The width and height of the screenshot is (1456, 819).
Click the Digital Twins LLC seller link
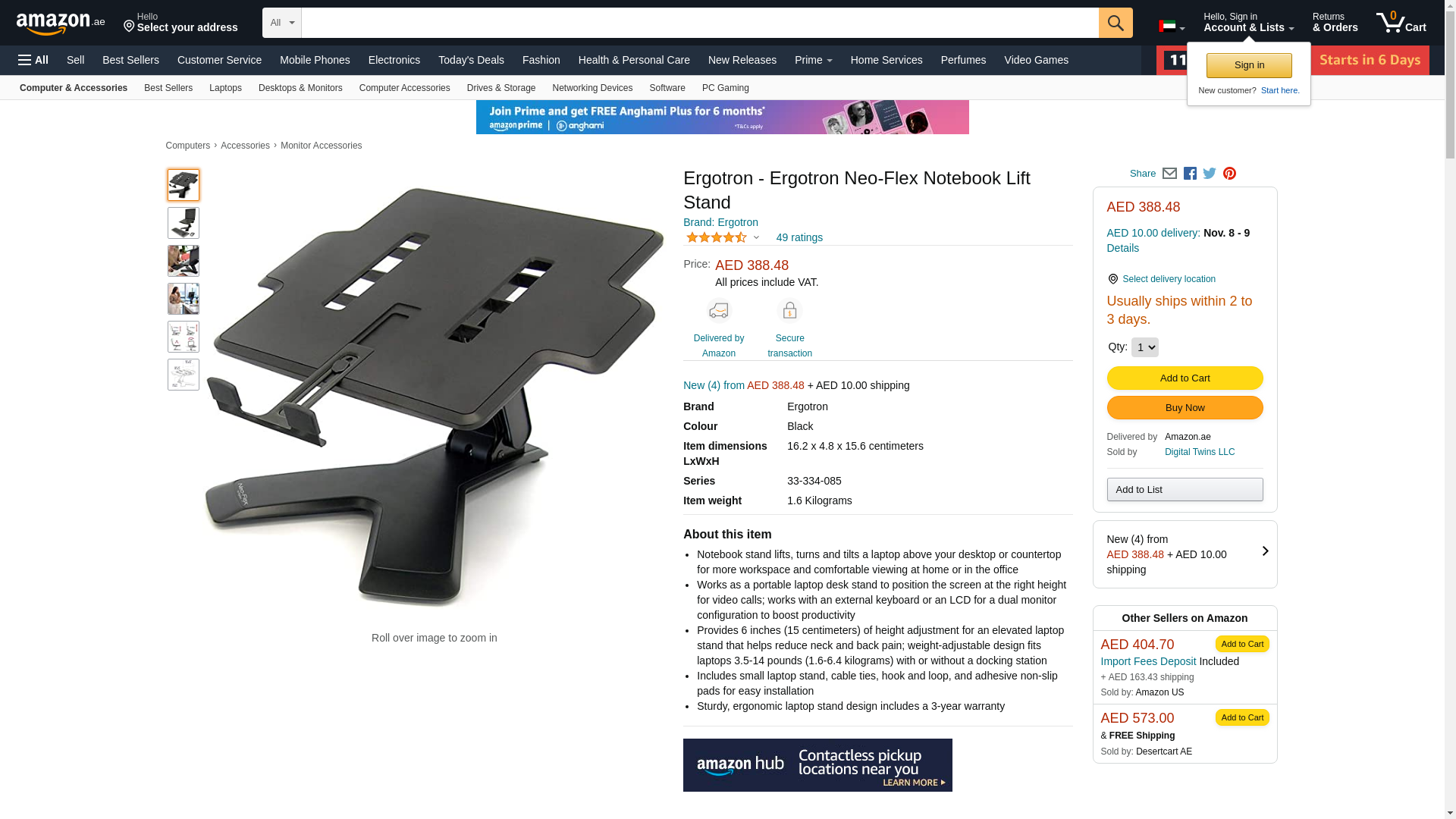pos(1199,452)
